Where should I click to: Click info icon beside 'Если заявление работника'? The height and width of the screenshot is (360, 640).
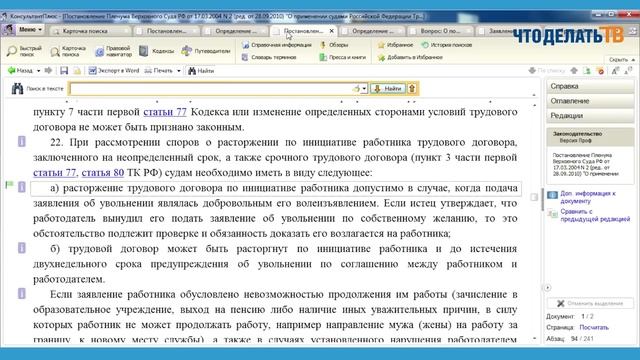click(x=22, y=293)
